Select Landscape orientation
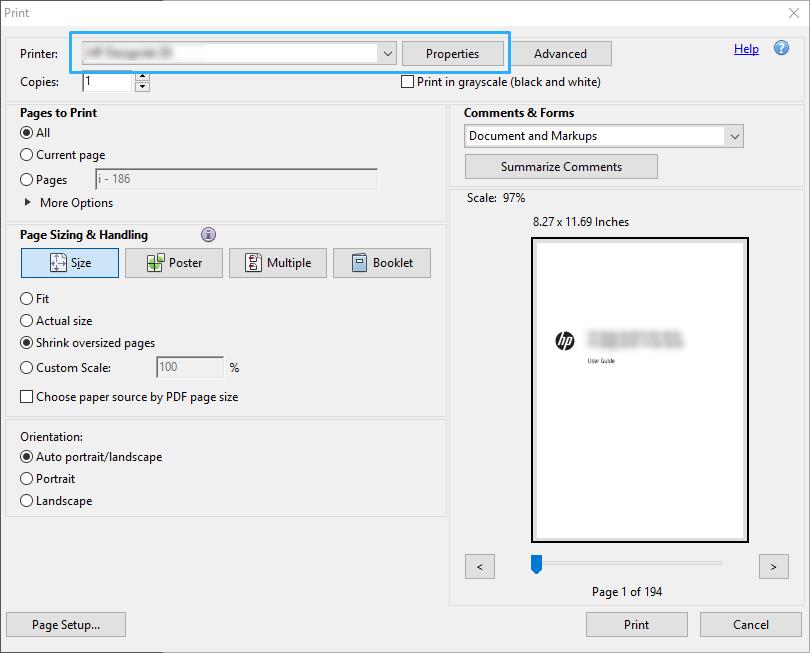Screen dimensions: 810x653 (x=26, y=501)
